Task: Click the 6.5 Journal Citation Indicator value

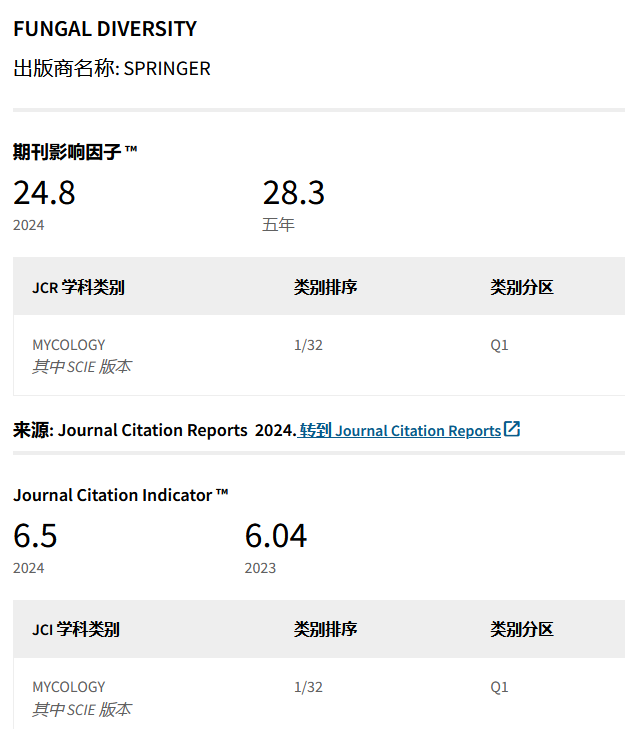Action: [35, 536]
